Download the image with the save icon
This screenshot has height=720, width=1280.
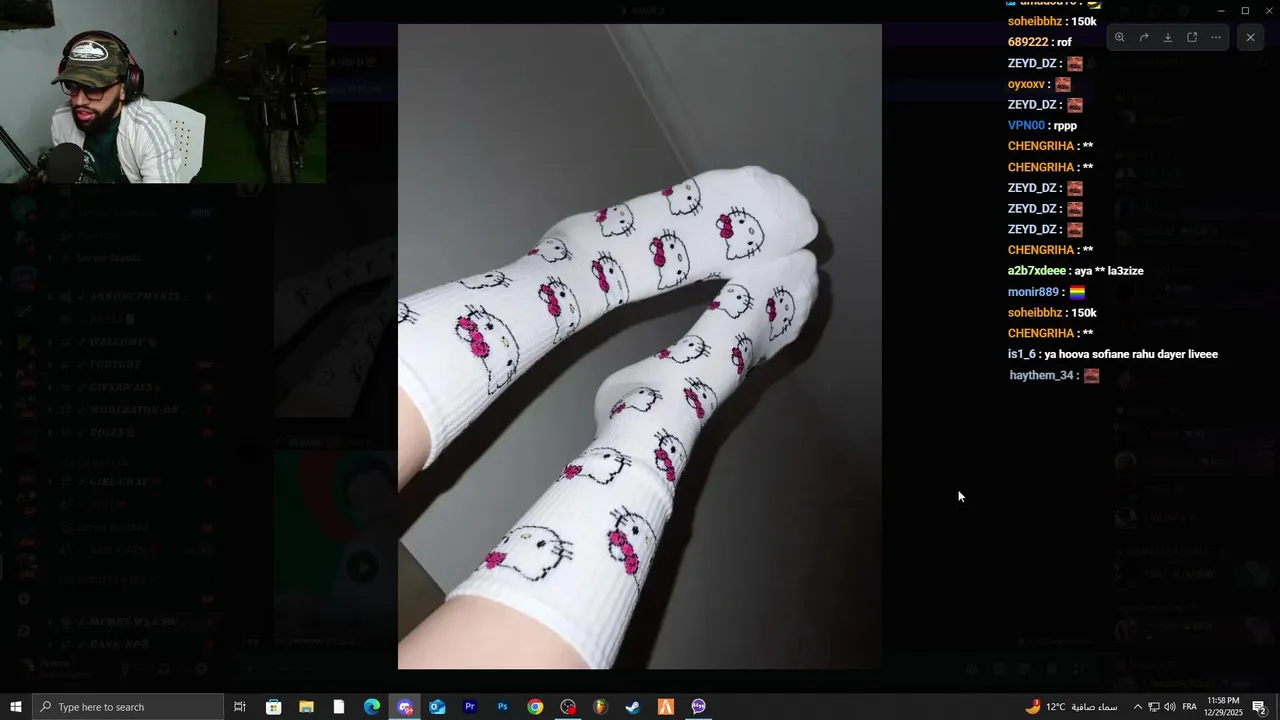tap(1168, 37)
